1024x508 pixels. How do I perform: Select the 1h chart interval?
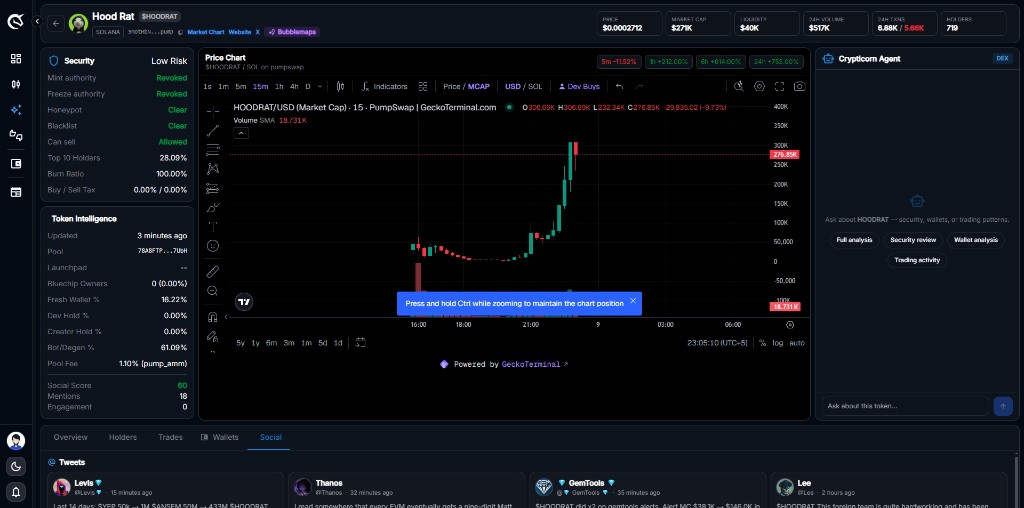click(x=279, y=86)
